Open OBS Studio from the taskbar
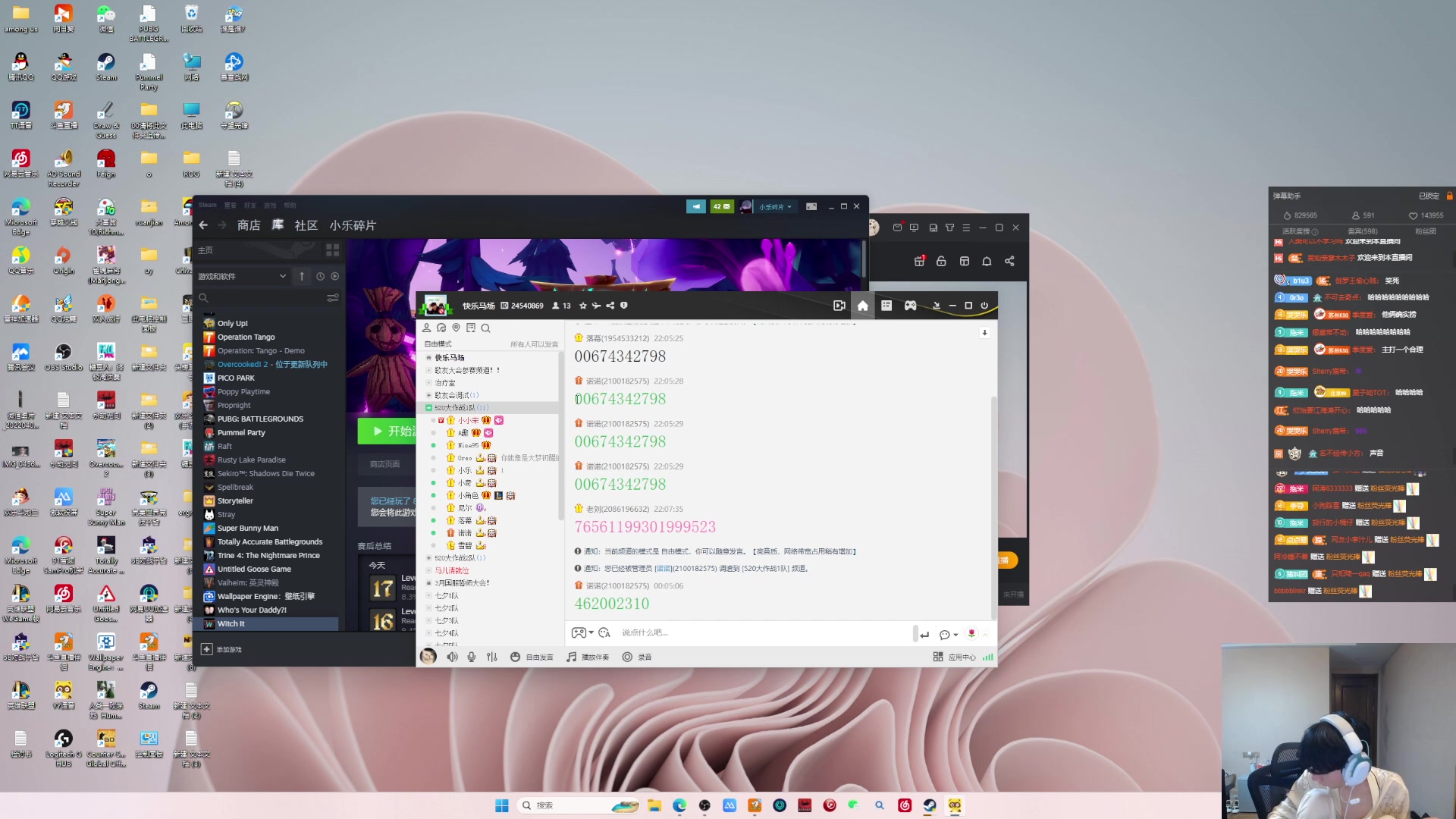Screen dimensions: 1456x819 point(704,805)
